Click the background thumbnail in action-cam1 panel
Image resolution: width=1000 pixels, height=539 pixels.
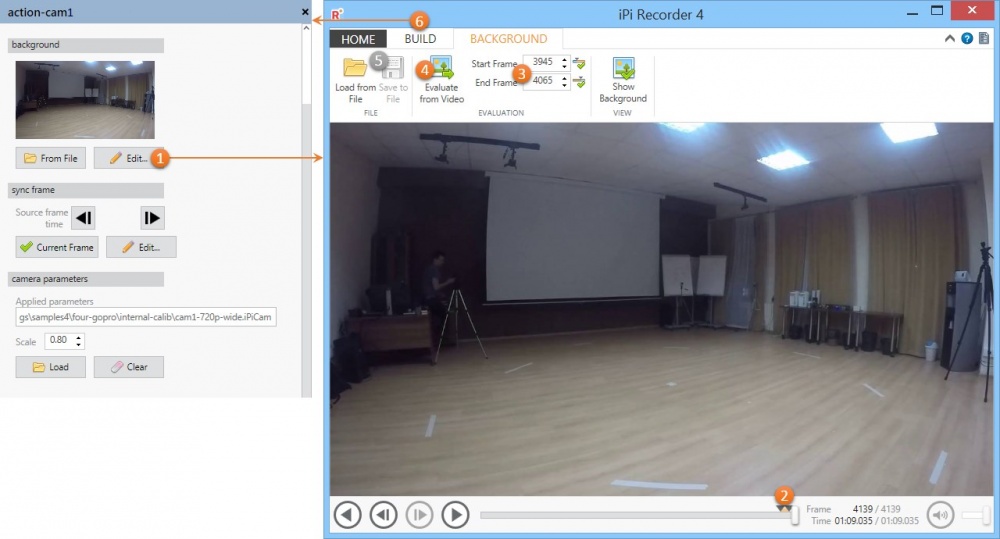tap(85, 100)
